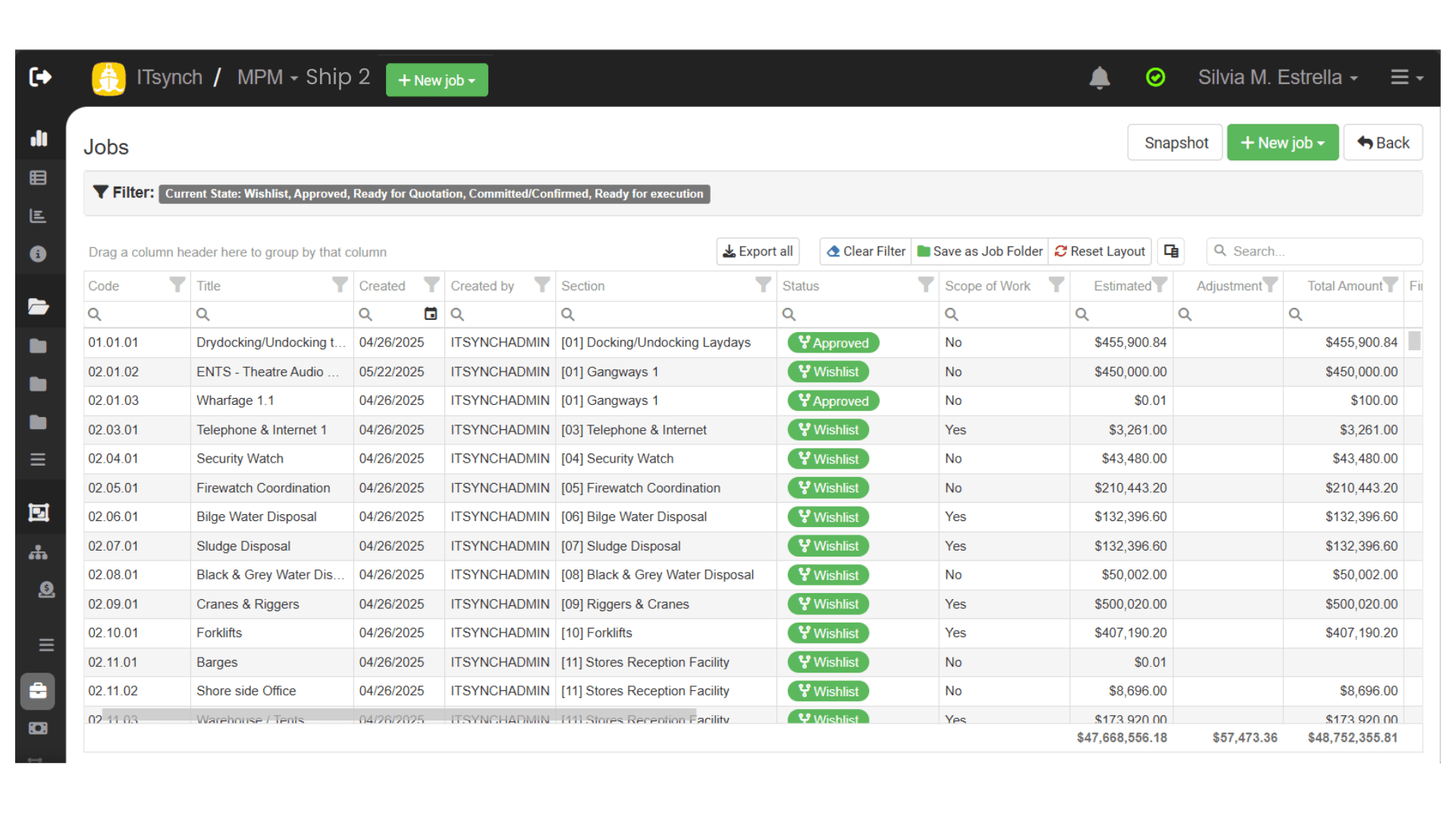Screen dimensions: 1456x819
Task: Open the hamburger menu at top right
Action: (1406, 77)
